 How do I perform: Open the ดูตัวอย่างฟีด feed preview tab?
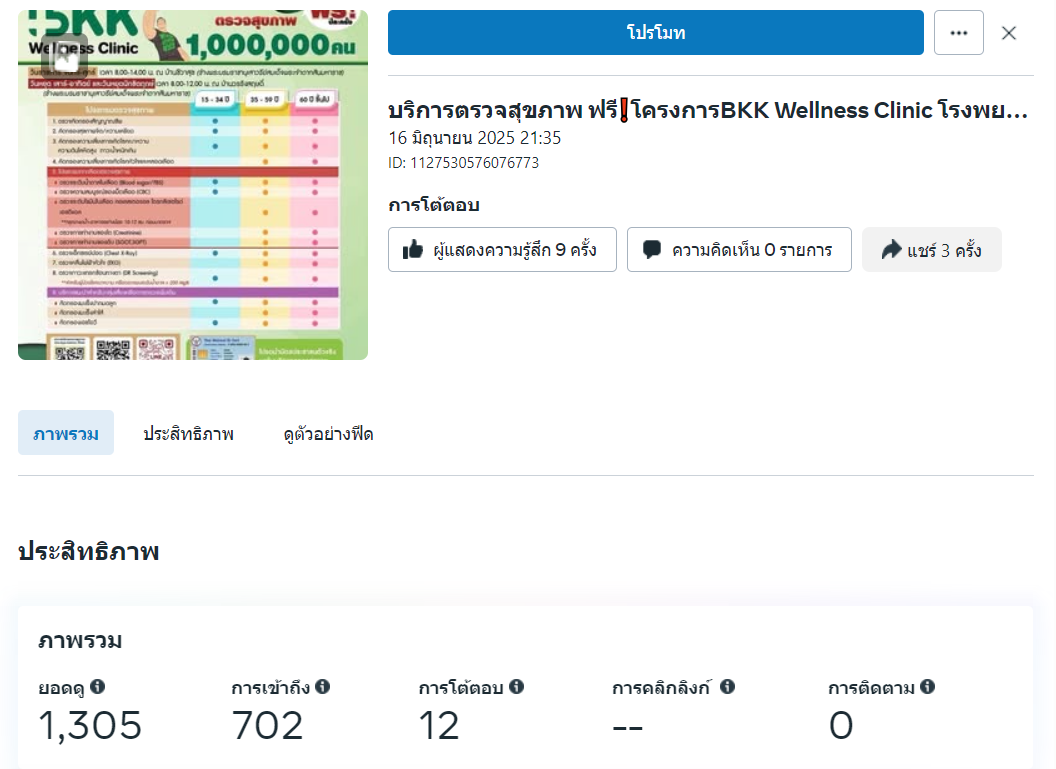click(x=328, y=434)
